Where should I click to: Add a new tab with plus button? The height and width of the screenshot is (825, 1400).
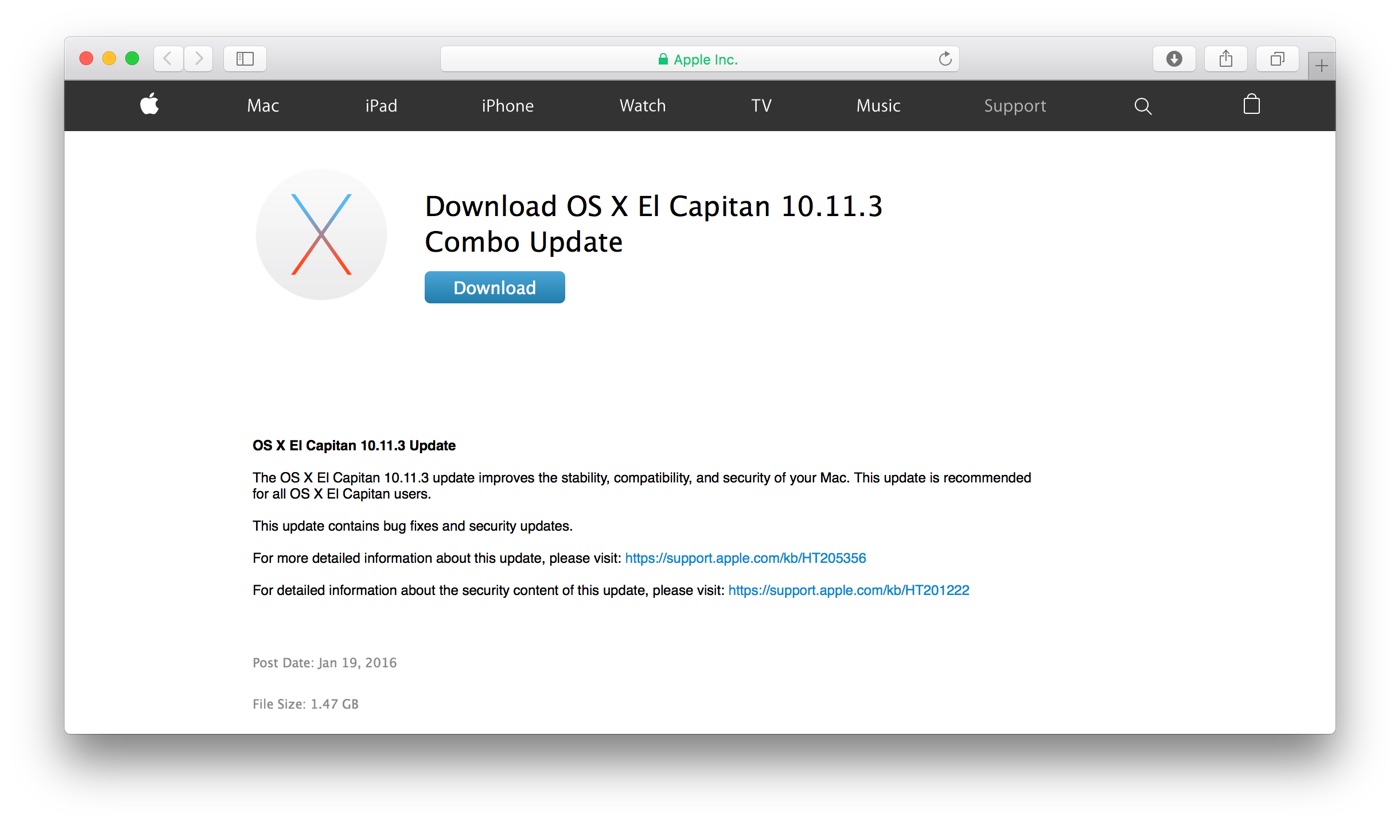point(1321,66)
